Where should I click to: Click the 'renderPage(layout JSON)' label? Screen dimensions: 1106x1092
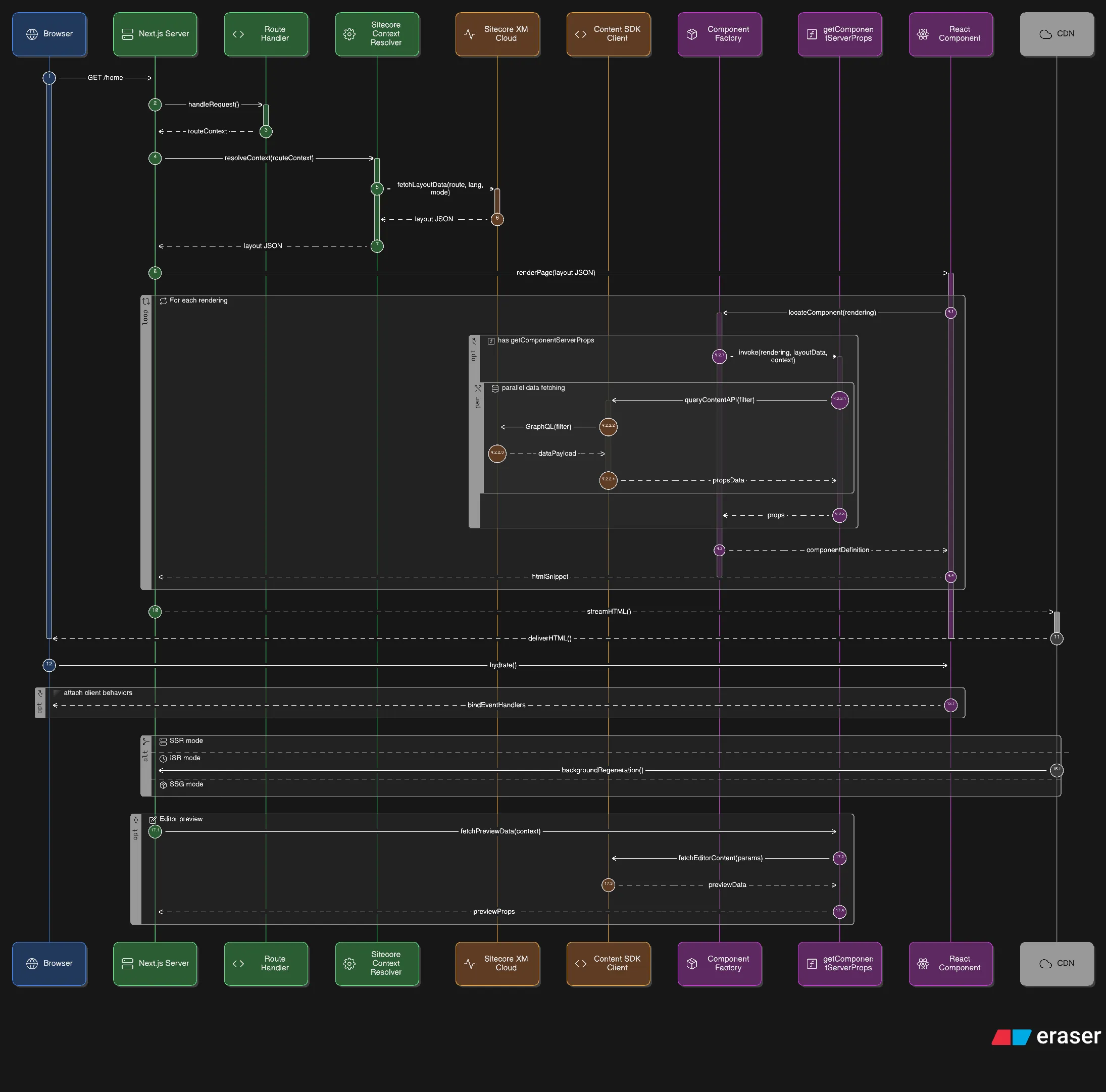click(x=556, y=273)
